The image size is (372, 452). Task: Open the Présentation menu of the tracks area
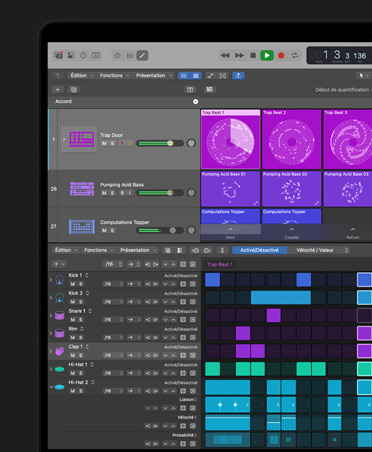[x=154, y=75]
